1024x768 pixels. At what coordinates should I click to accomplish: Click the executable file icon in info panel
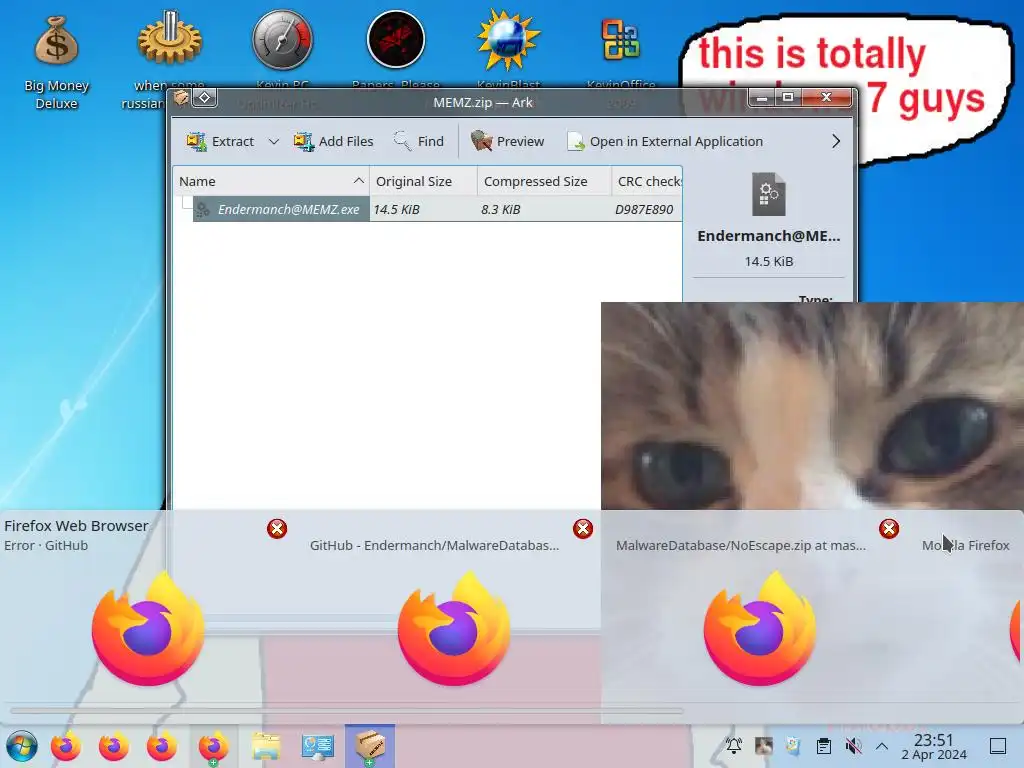[769, 194]
